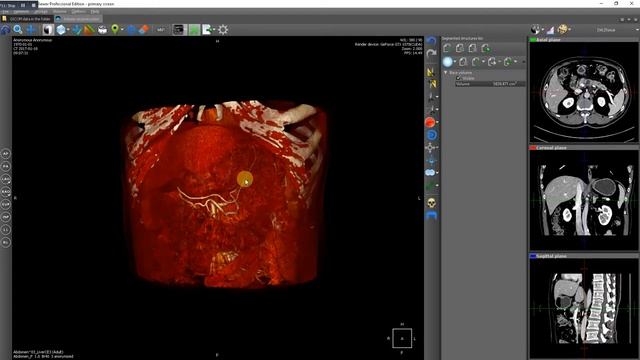Click the red Coronal plane color marker
Viewport: 640px width, 360px height.
[x=533, y=148]
